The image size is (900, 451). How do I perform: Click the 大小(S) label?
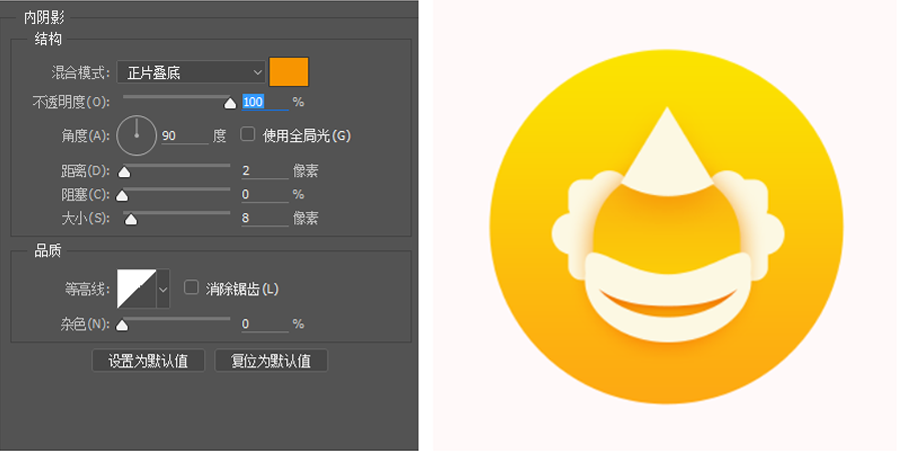pyautogui.click(x=86, y=218)
